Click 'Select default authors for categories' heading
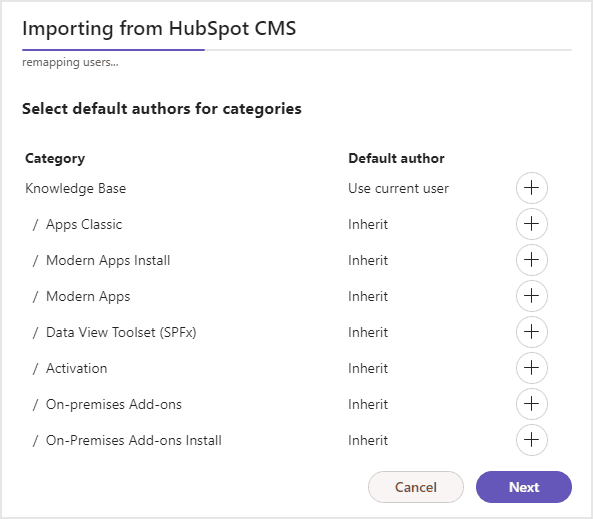 coord(162,109)
